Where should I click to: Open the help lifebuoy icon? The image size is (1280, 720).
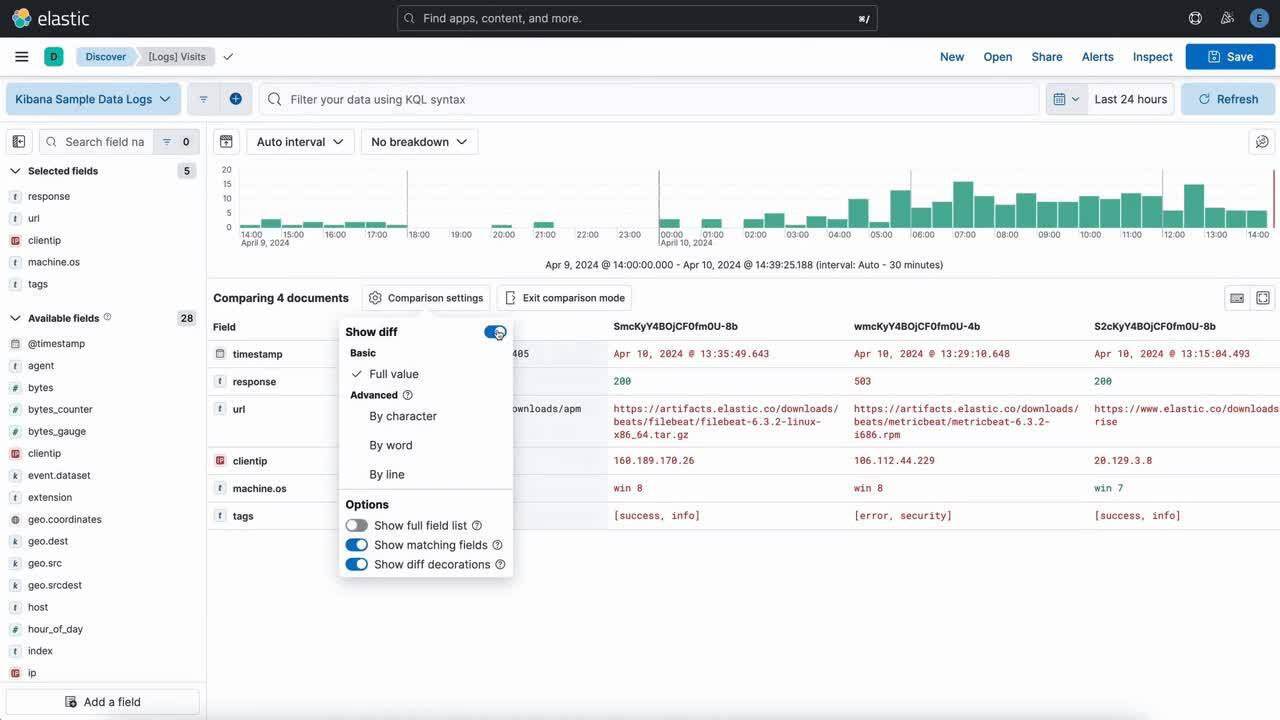click(1195, 18)
